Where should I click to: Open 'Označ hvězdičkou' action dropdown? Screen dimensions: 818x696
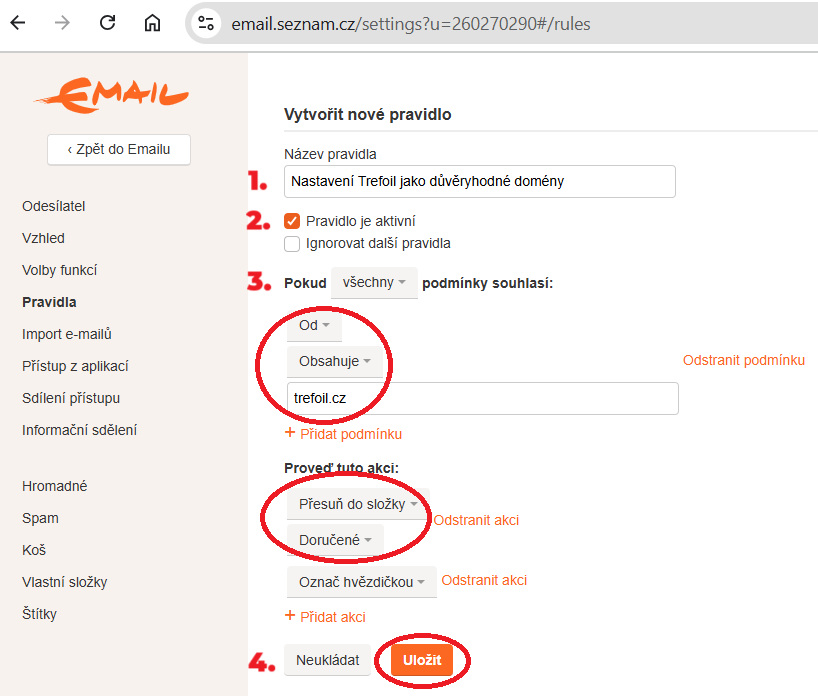click(362, 582)
